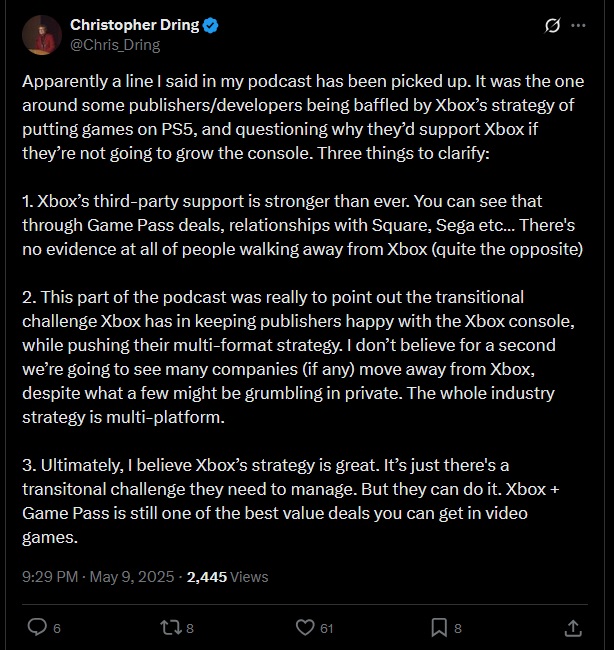Open the @Chris_Dring handle link

pos(115,45)
